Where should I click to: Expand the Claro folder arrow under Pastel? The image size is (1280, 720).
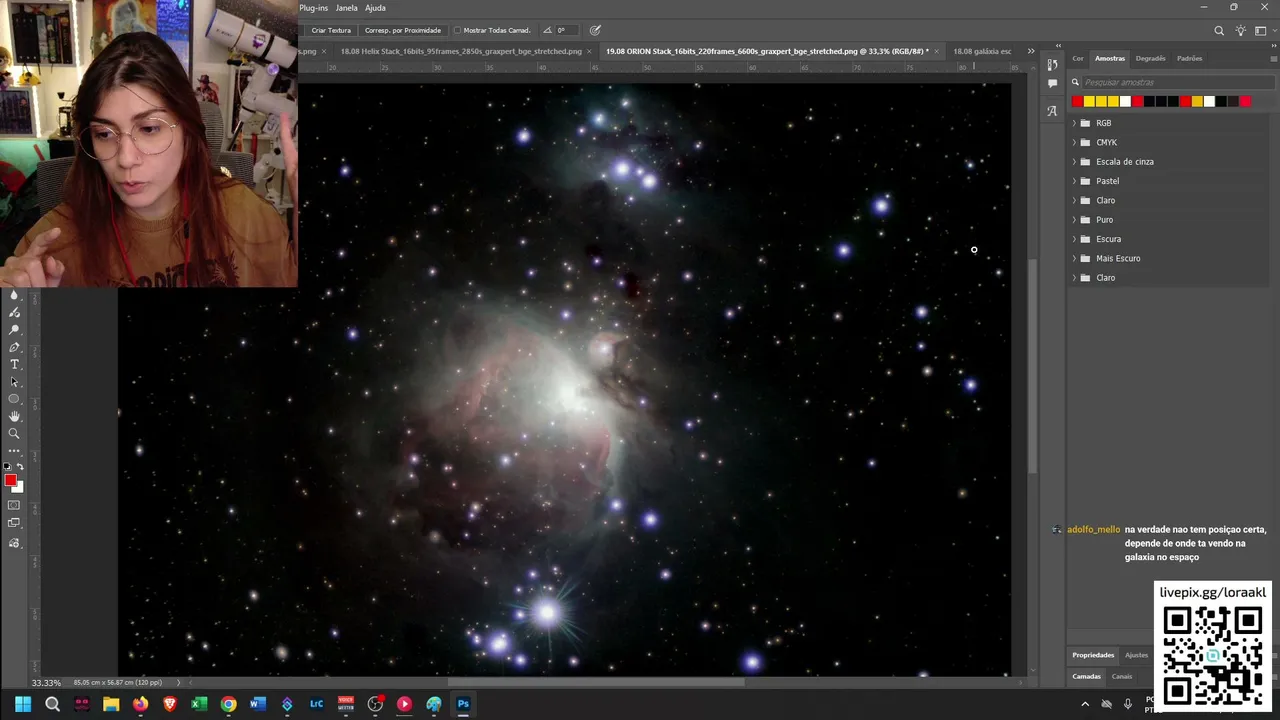pyautogui.click(x=1074, y=200)
